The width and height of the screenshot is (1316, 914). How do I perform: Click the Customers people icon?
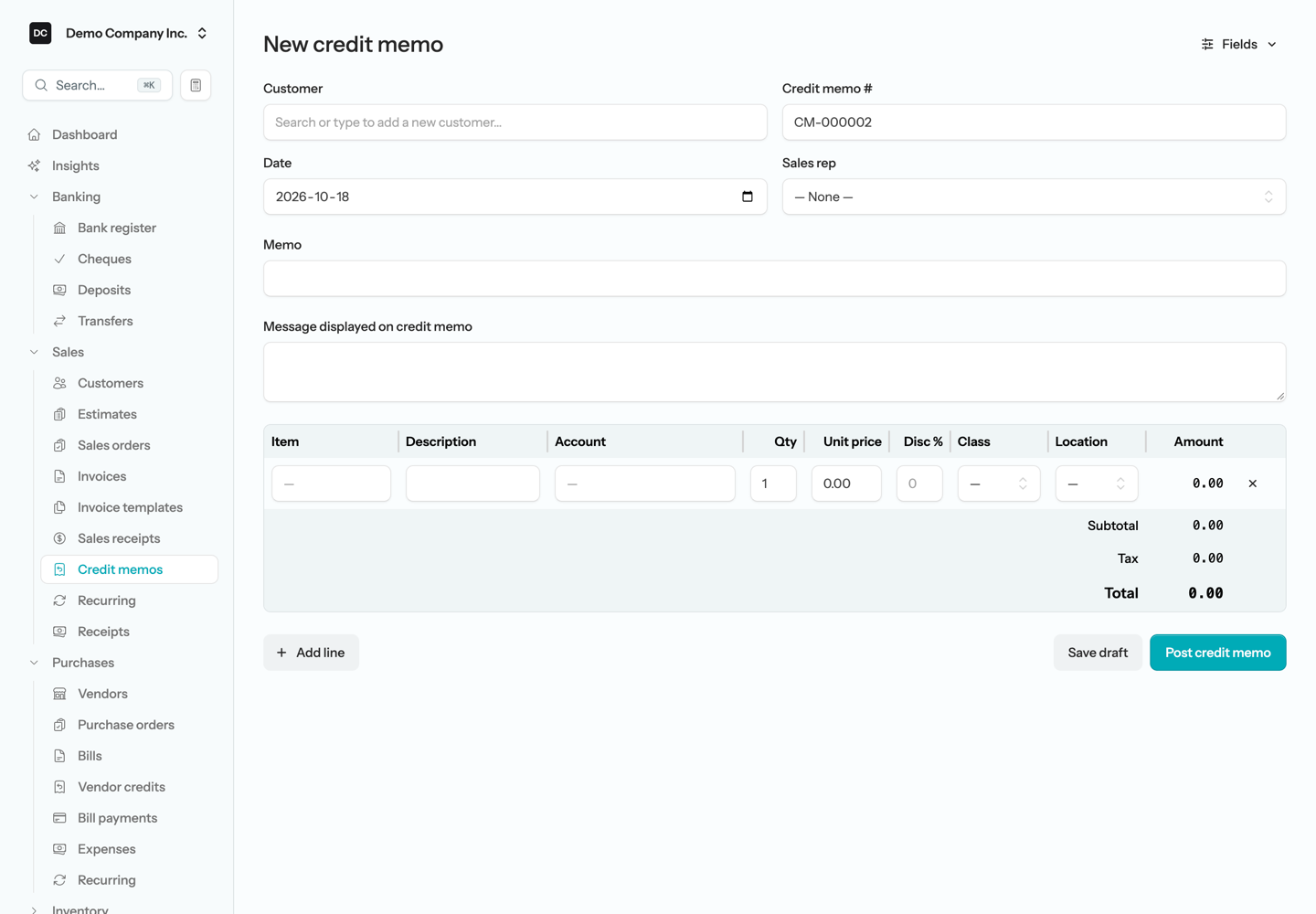coord(59,383)
